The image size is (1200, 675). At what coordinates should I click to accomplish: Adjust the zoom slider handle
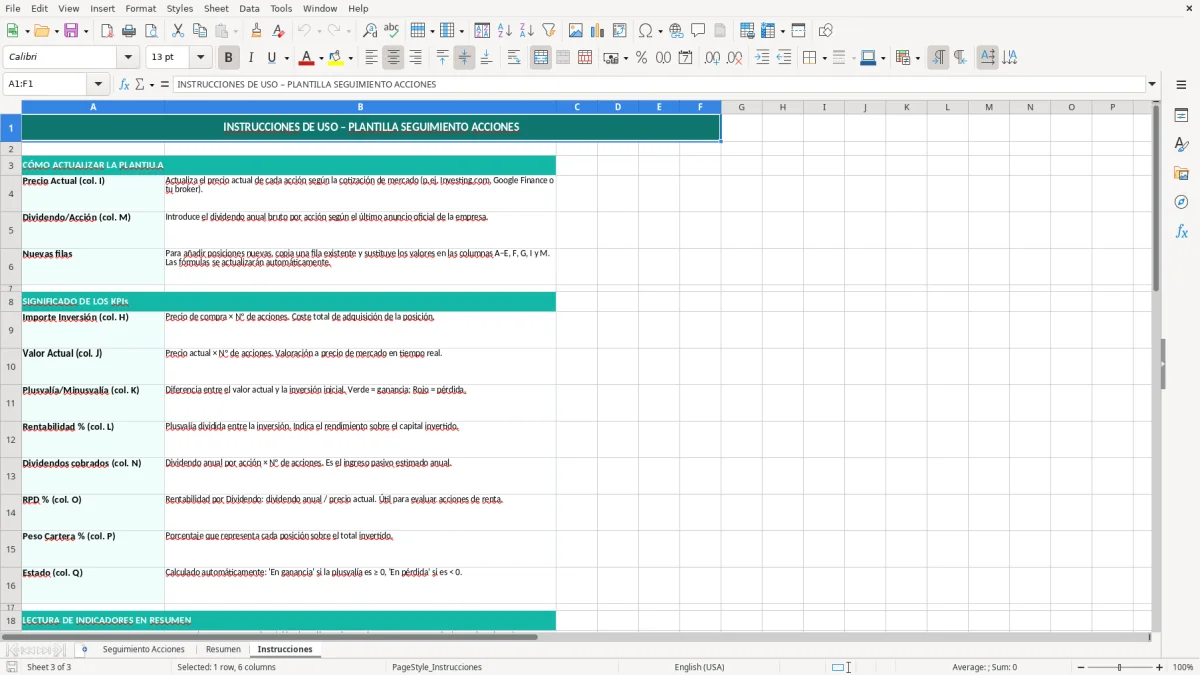(x=1119, y=667)
